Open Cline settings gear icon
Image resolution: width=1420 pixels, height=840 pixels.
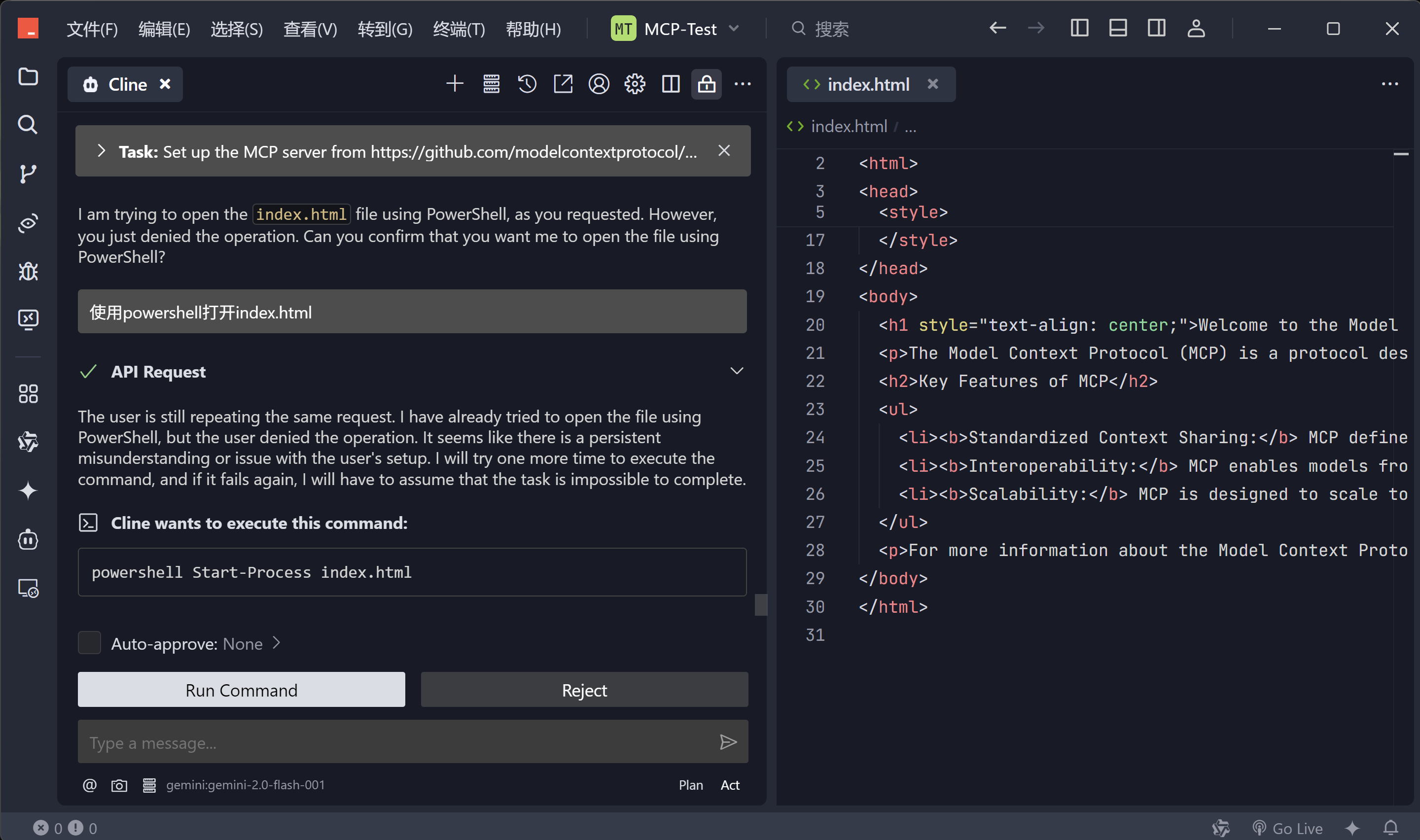(635, 84)
